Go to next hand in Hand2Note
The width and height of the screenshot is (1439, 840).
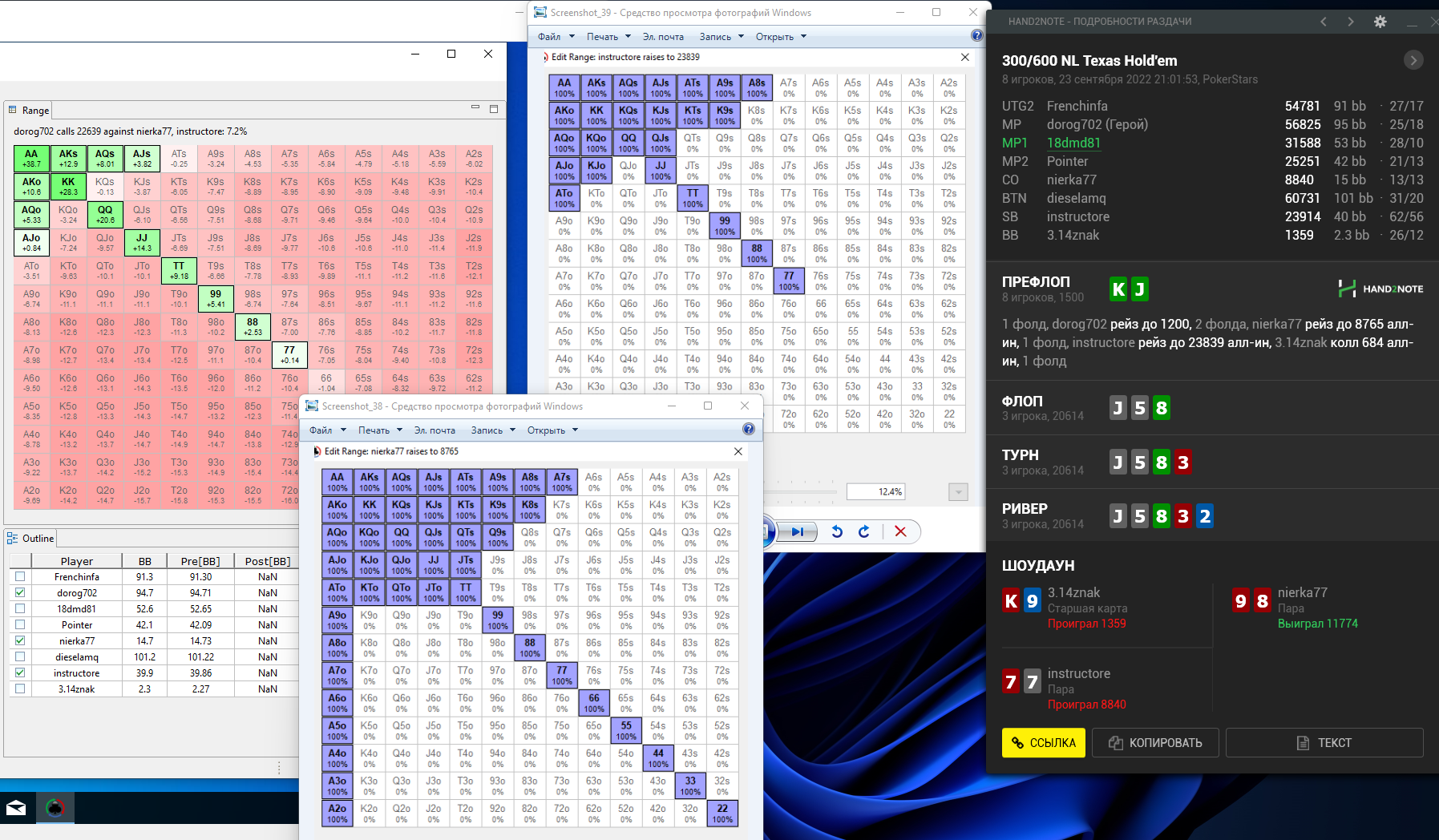1351,22
